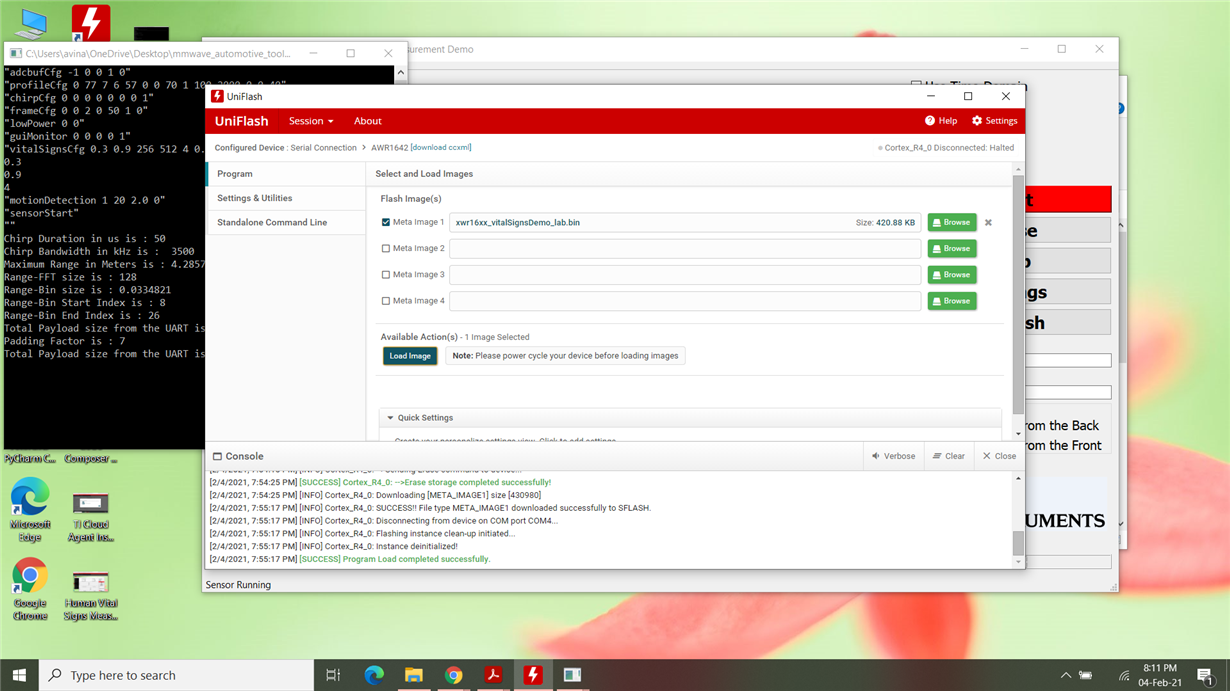1230x691 pixels.
Task: Select the This PC desktop icon
Action: click(31, 24)
